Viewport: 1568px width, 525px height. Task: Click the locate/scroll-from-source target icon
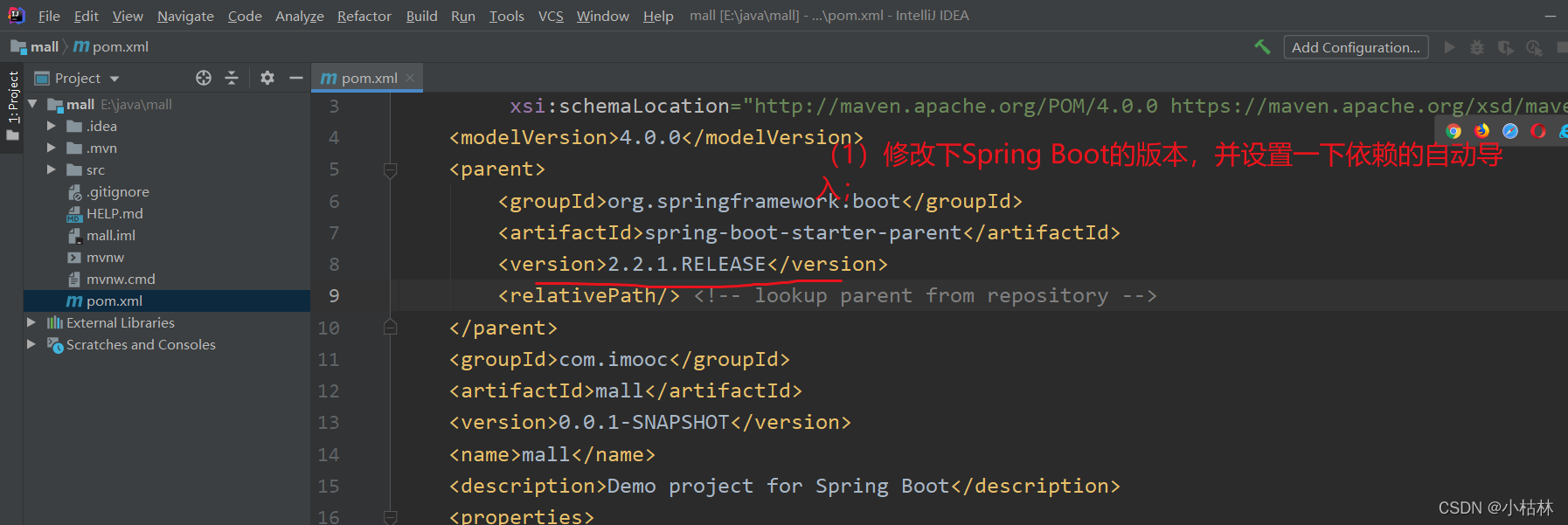click(x=204, y=78)
